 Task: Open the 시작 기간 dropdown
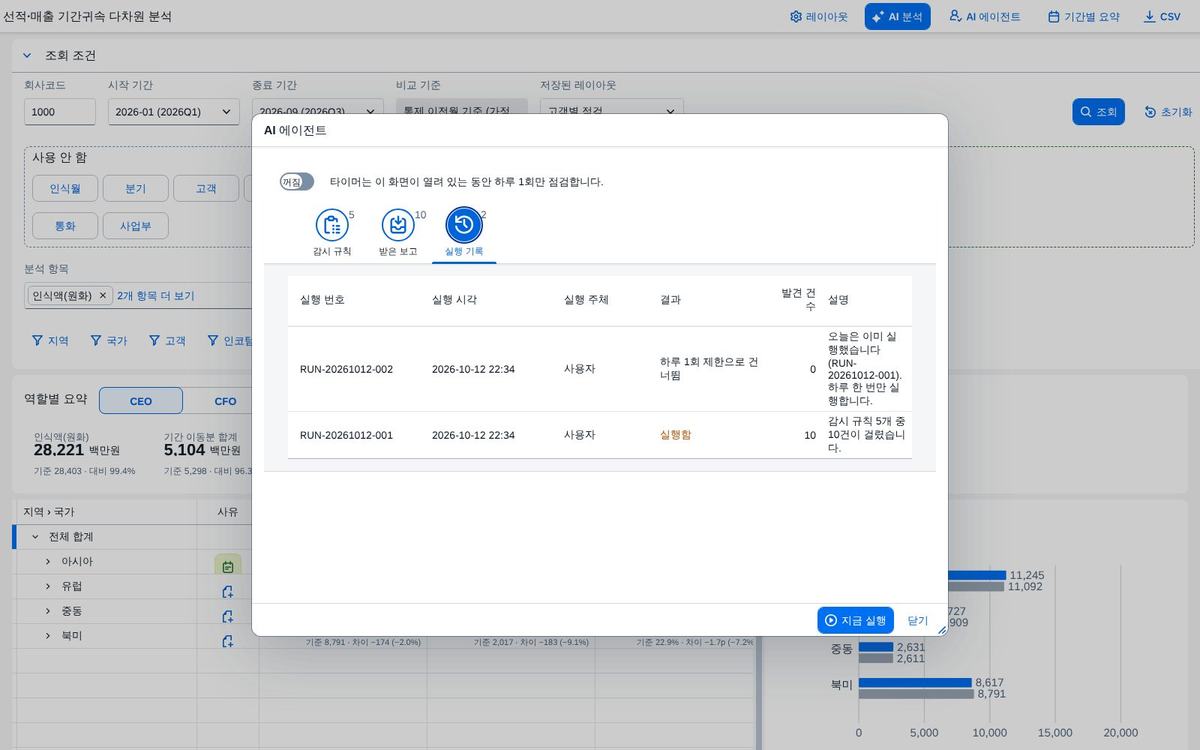coord(174,112)
